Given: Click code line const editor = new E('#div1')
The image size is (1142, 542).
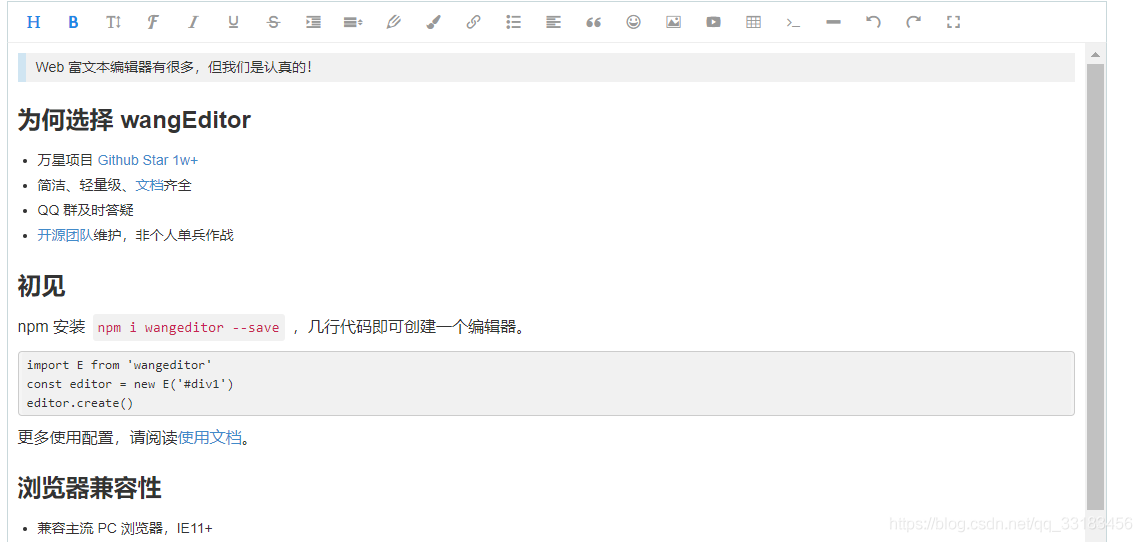Looking at the screenshot, I should coord(130,384).
